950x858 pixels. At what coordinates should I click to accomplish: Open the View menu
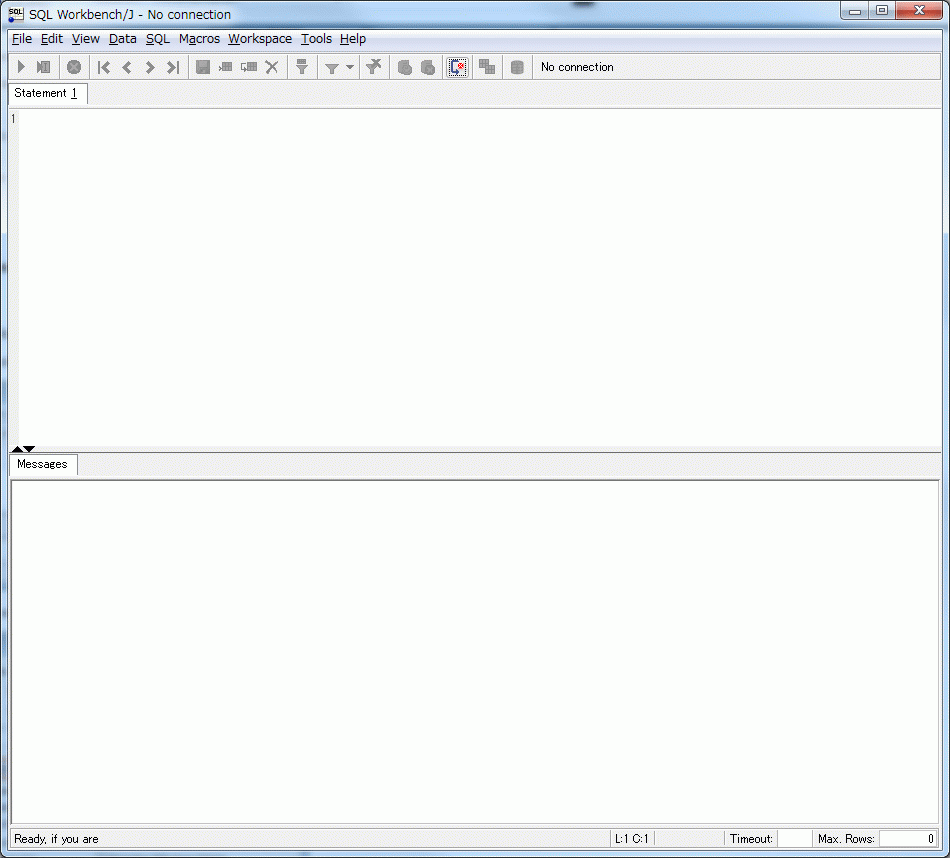point(85,39)
